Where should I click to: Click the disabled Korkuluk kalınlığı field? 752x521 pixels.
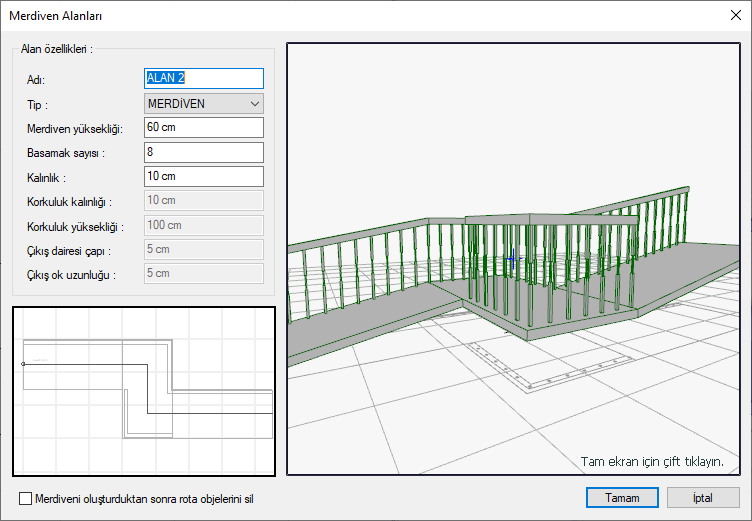[204, 201]
